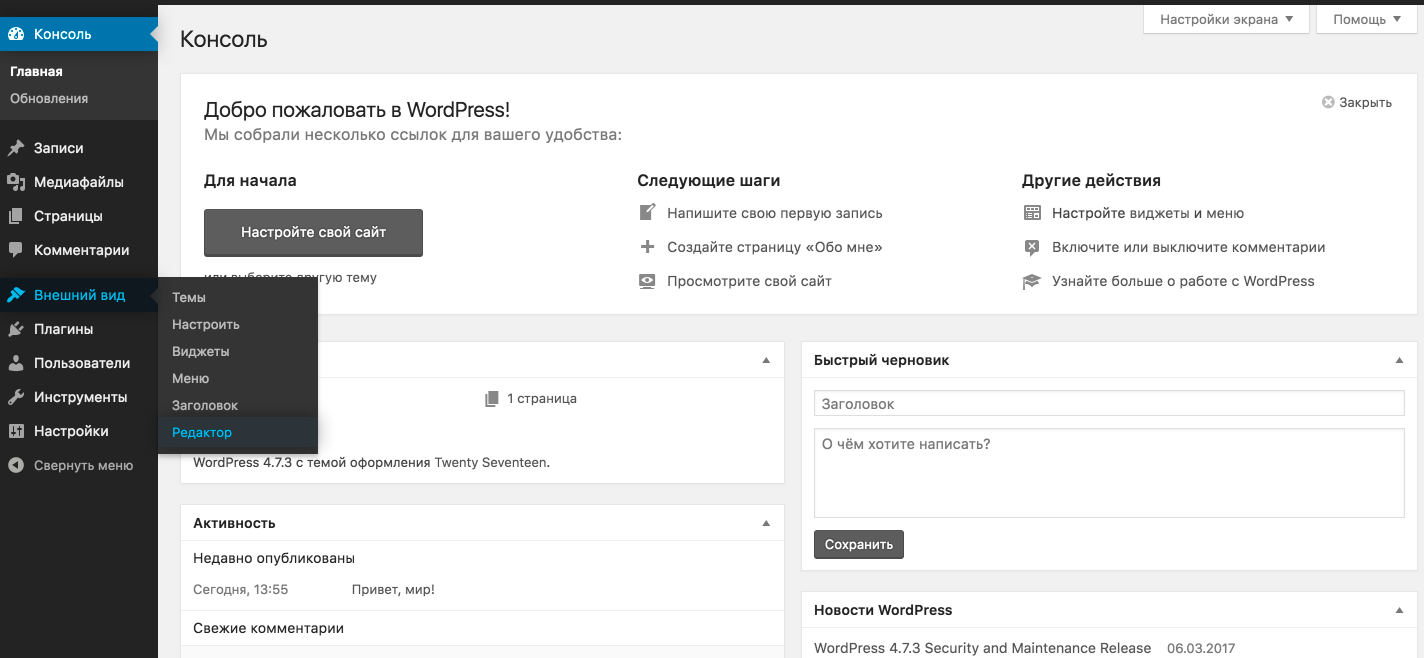Click the media icon beside Медиафайлы
This screenshot has height=658, width=1424.
16,182
